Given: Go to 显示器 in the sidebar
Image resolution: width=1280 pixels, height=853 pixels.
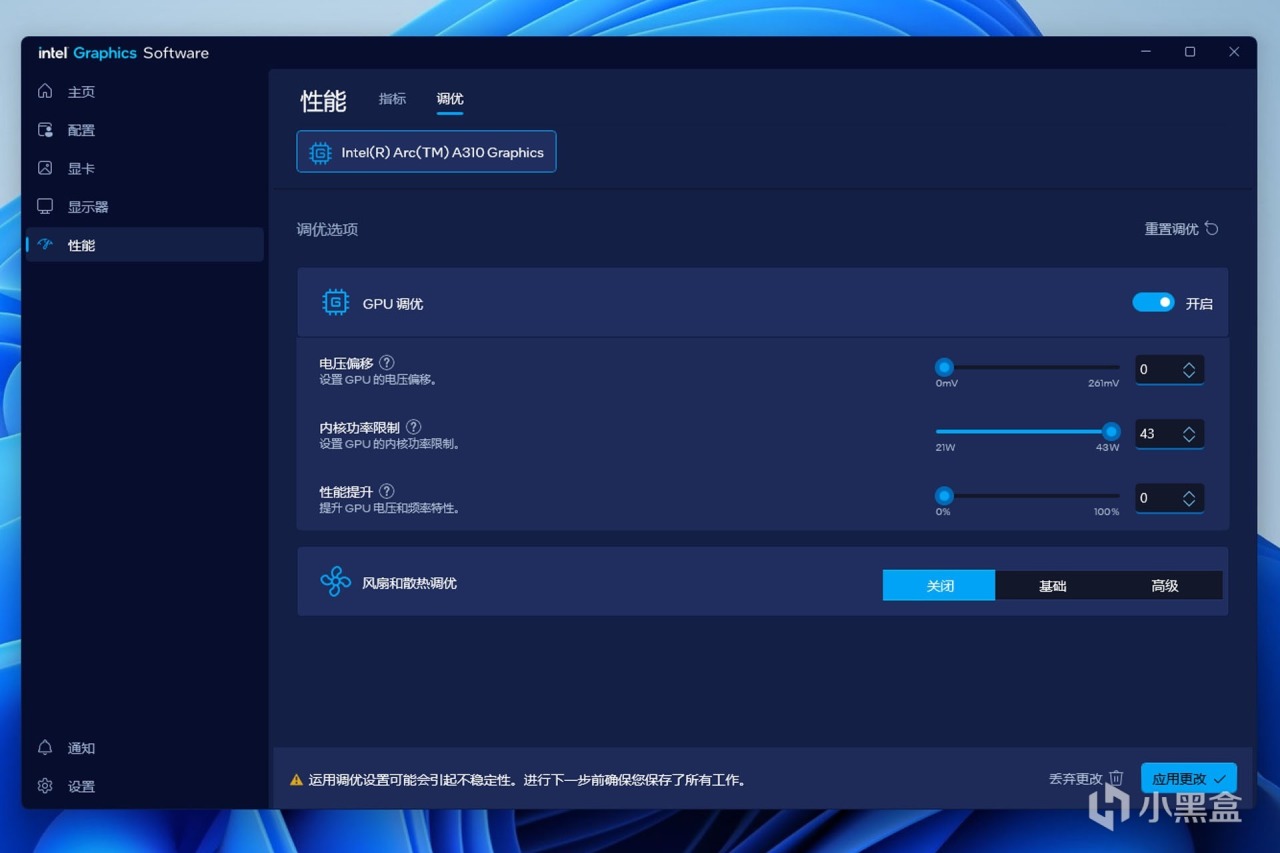Looking at the screenshot, I should tap(143, 207).
